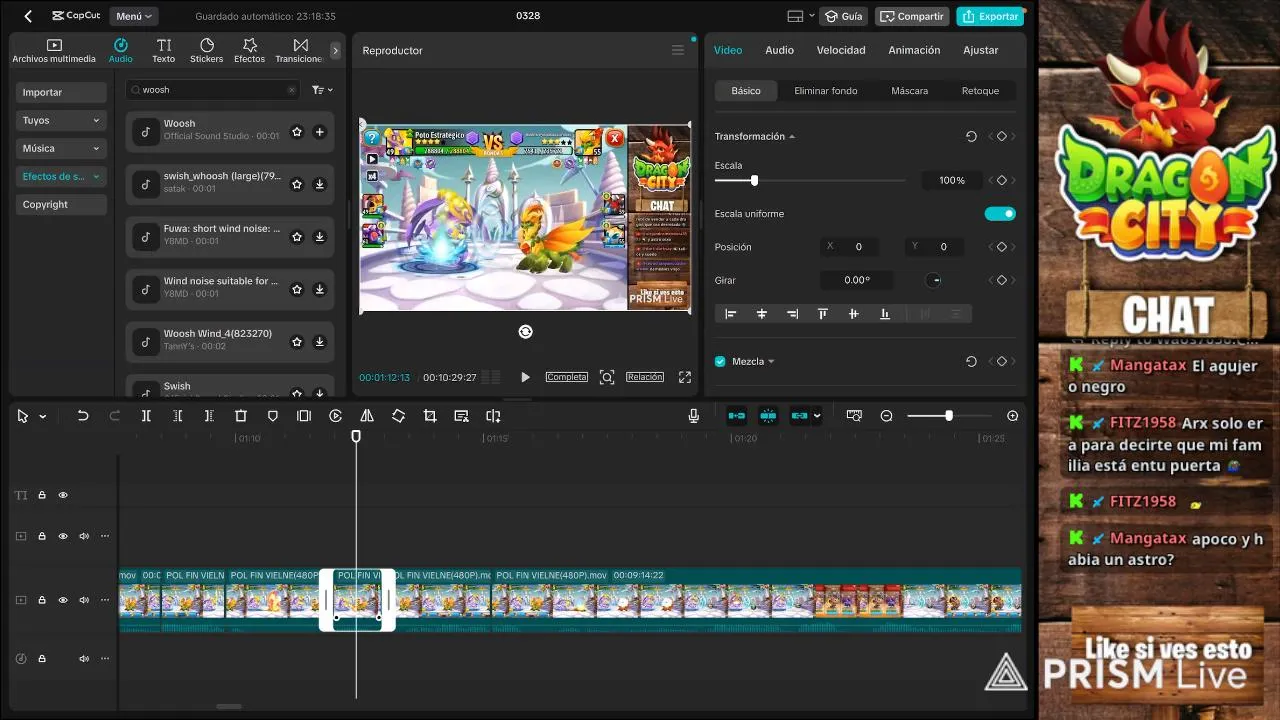Open the layout selector dropdown in title bar
Image resolution: width=1280 pixels, height=720 pixels.
[800, 16]
